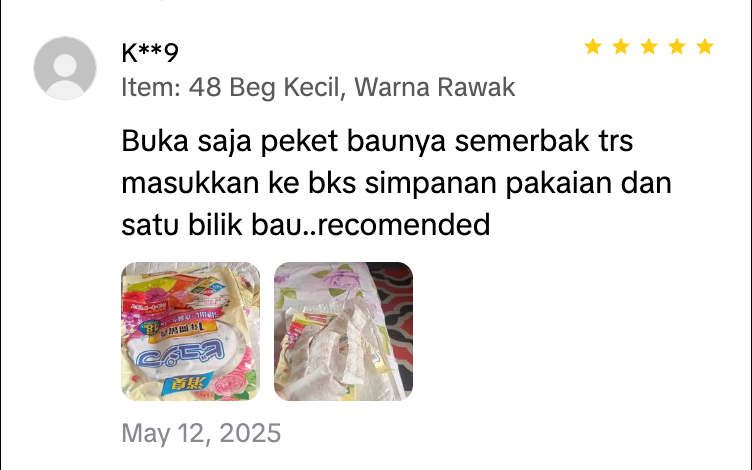Click the fifth rightmost rating star
Image resolution: width=752 pixels, height=470 pixels.
705,47
